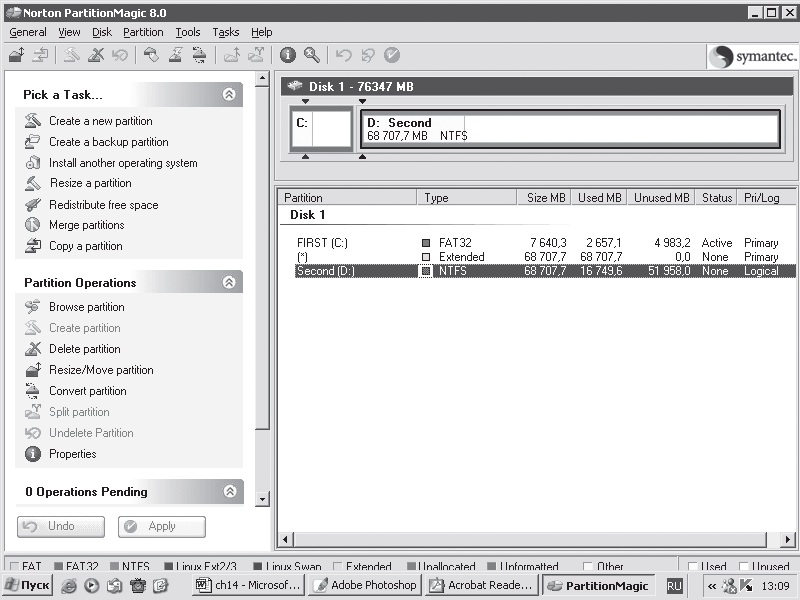Open the Partition menu
Viewport: 800px width, 600px height.
click(143, 32)
